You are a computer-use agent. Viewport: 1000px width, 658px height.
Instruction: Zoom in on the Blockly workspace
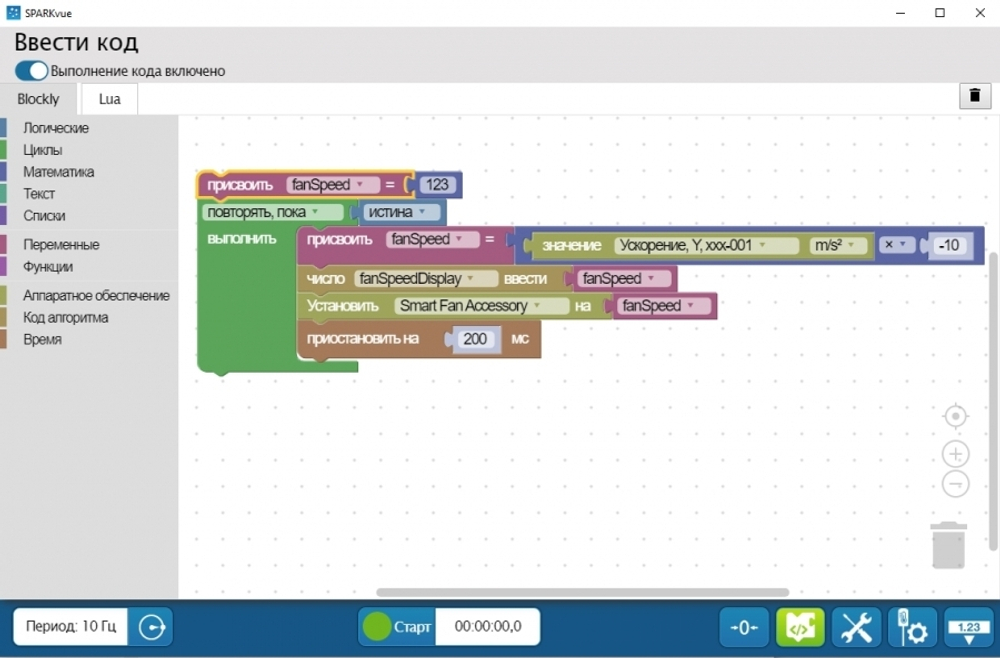pyautogui.click(x=956, y=454)
